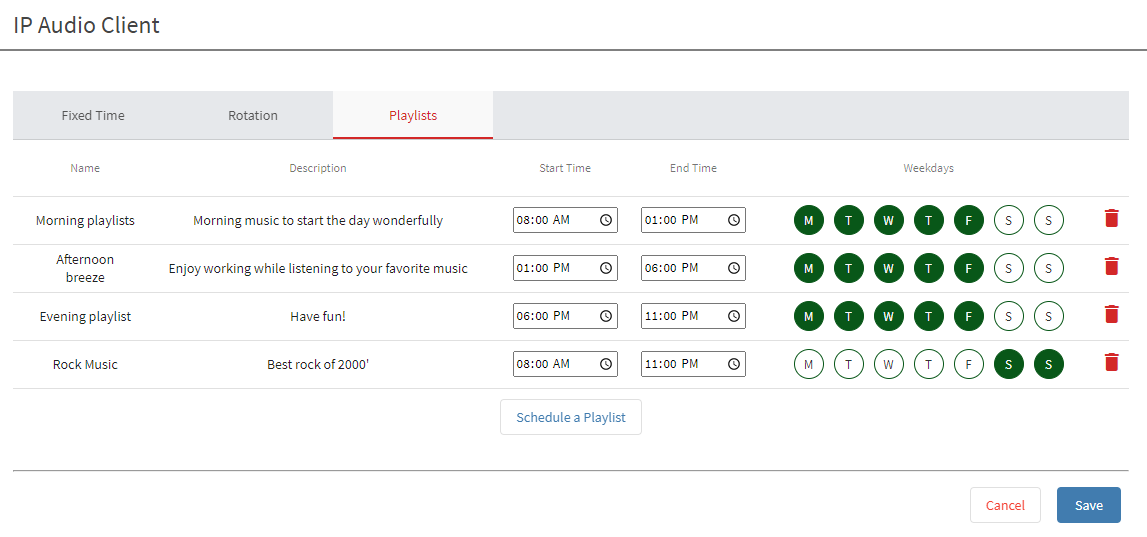
Task: Remove the Evening playlist entry
Action: (x=1111, y=315)
